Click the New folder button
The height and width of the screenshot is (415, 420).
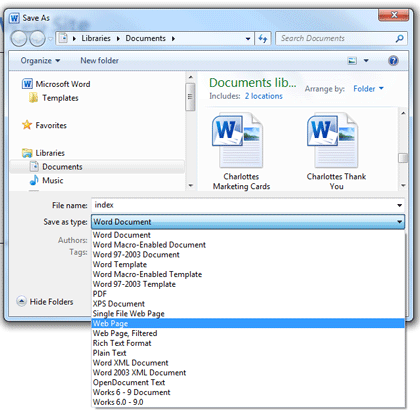click(99, 61)
